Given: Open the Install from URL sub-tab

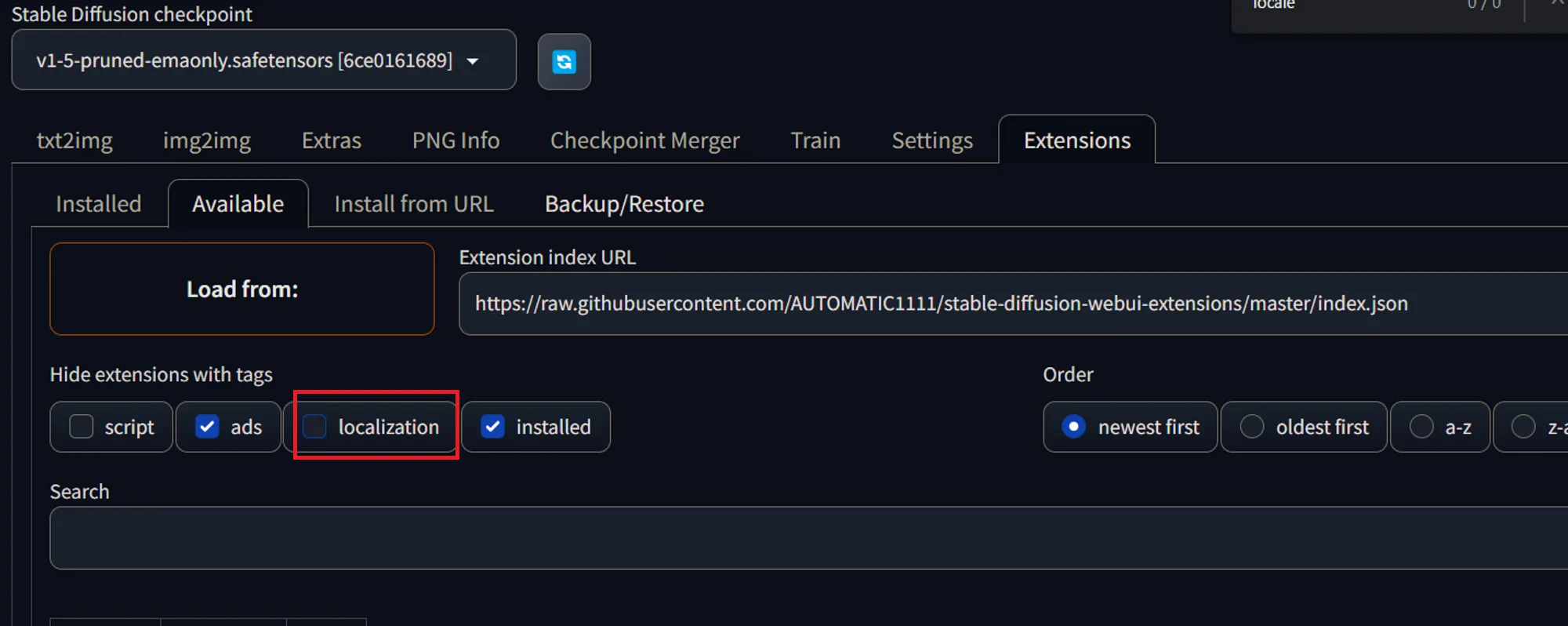Looking at the screenshot, I should 414,204.
